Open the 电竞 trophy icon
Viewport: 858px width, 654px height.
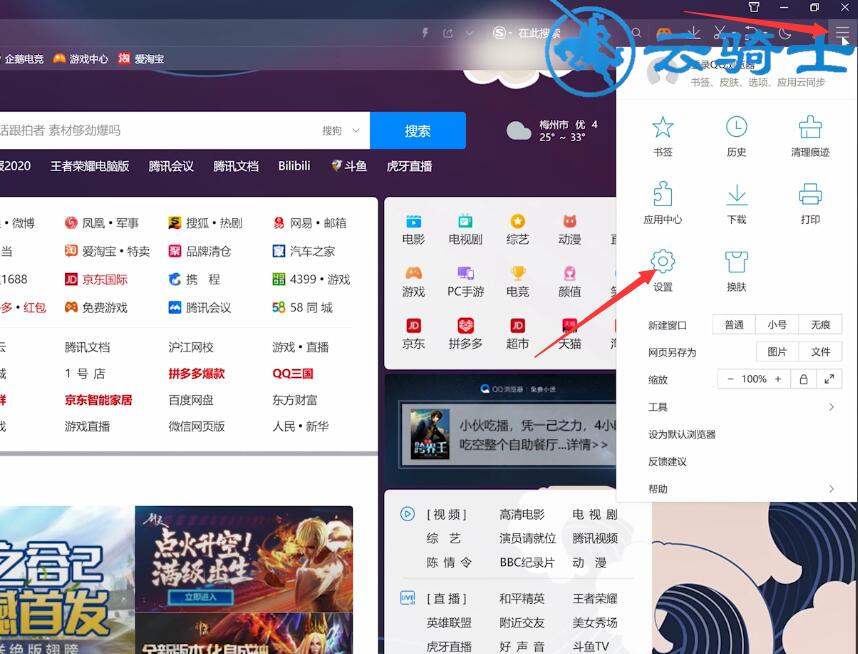[517, 273]
